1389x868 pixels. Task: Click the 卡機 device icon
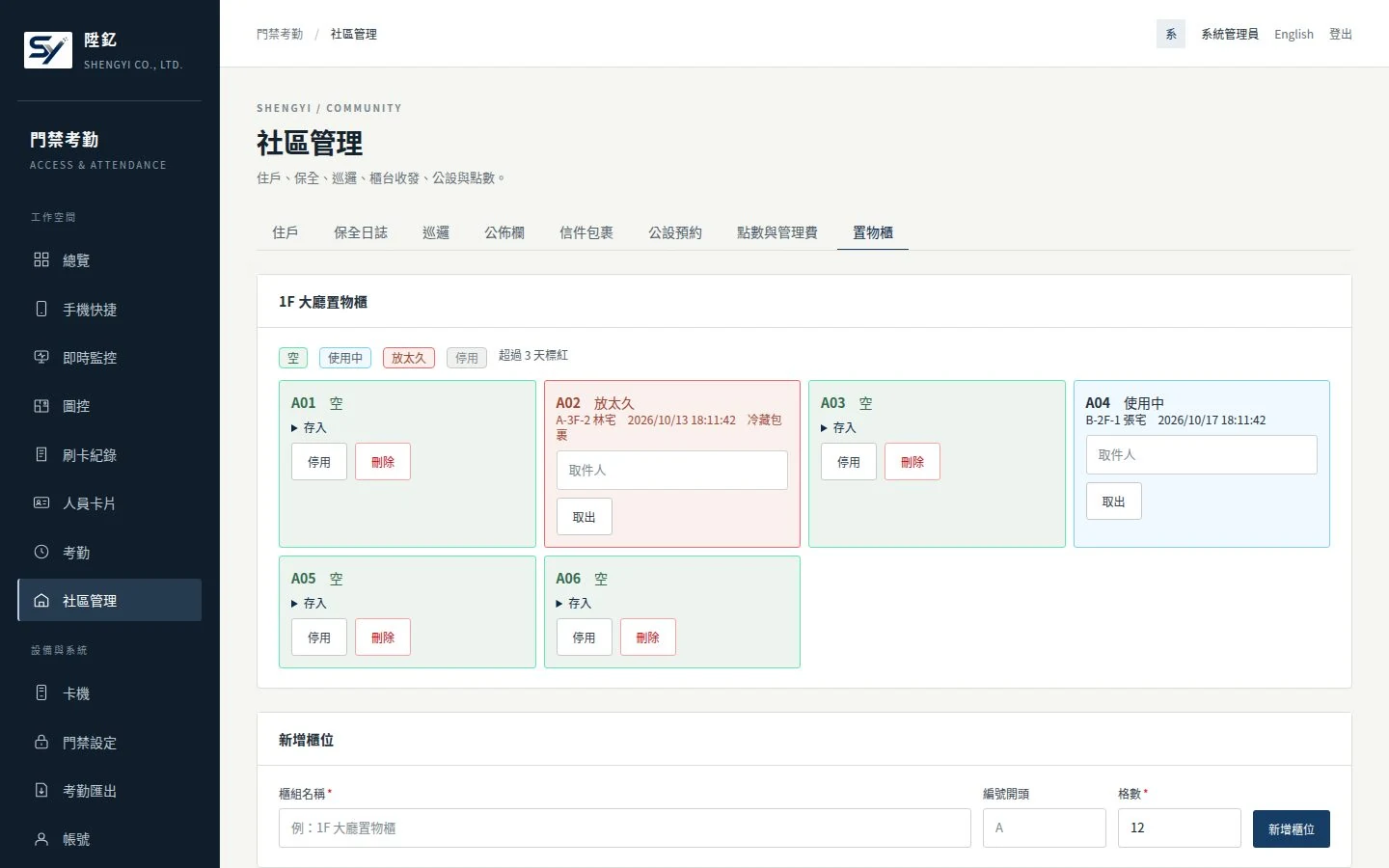point(41,692)
